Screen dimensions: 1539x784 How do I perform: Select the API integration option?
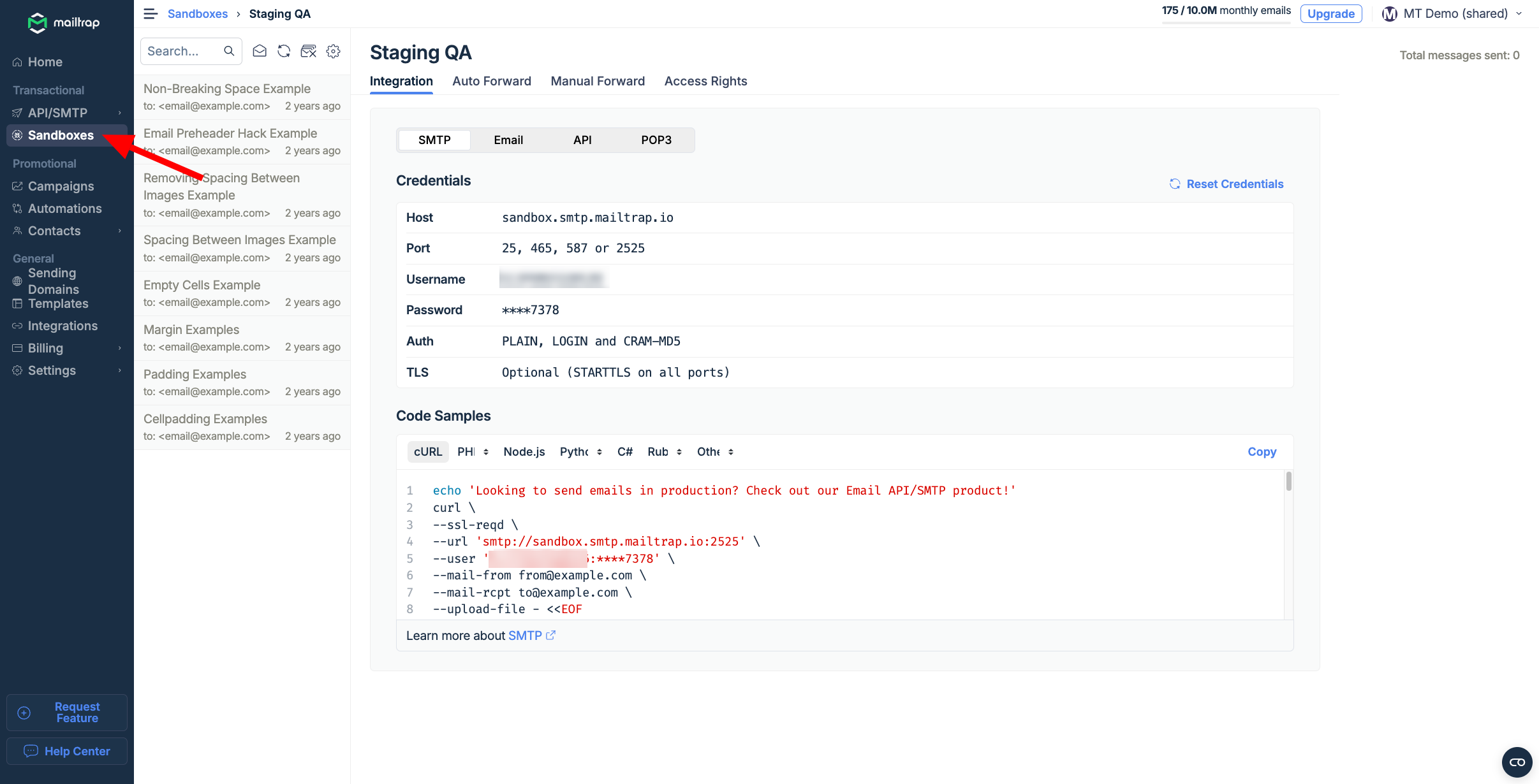pos(582,140)
